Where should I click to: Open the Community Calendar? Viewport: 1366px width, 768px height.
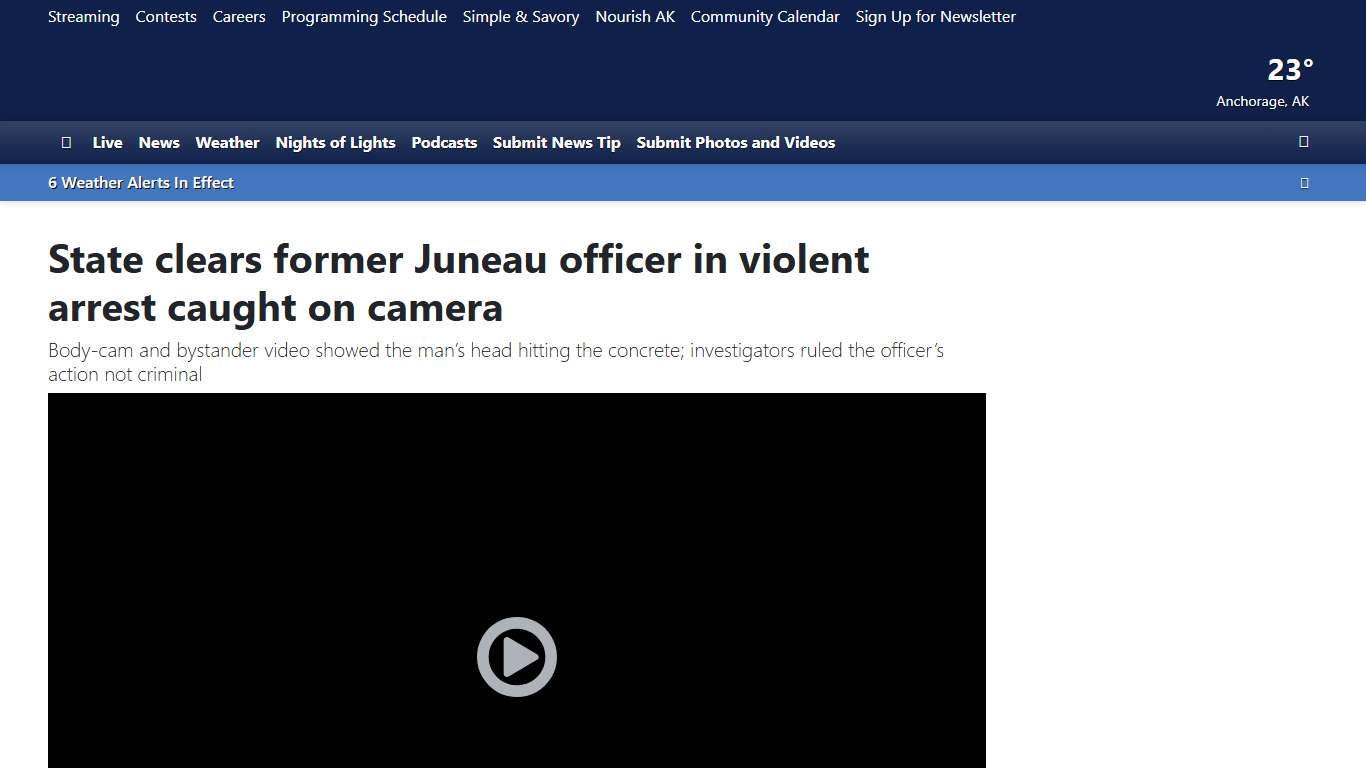pos(765,16)
